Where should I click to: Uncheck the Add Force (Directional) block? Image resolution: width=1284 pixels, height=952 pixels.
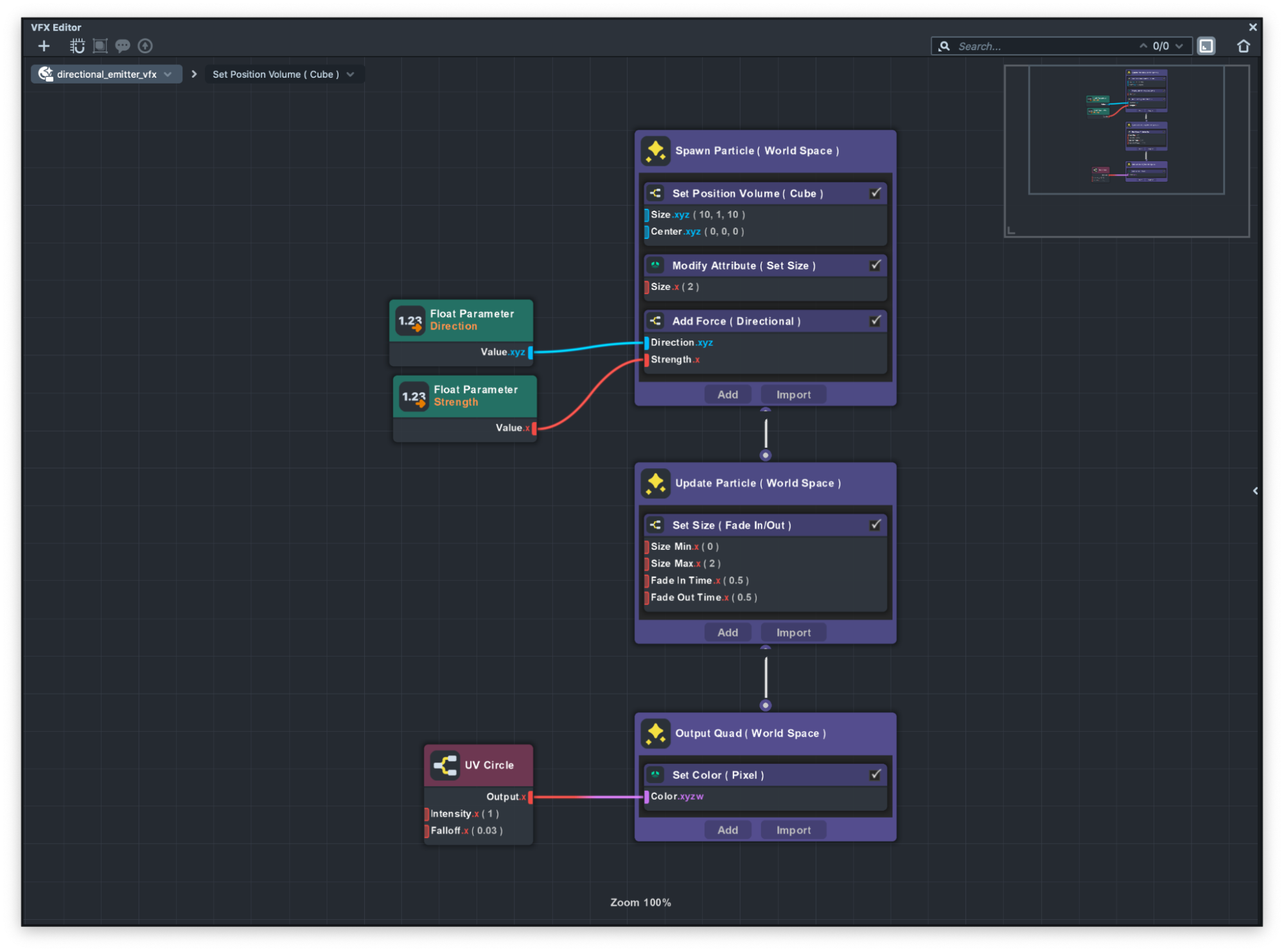tap(875, 321)
